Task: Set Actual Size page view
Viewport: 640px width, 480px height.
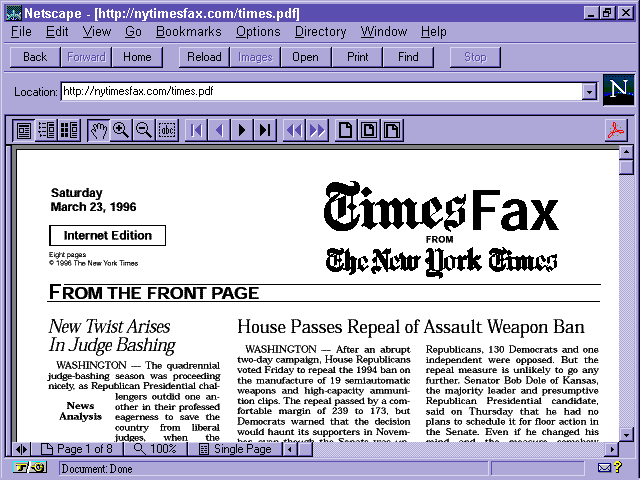Action: pos(346,131)
